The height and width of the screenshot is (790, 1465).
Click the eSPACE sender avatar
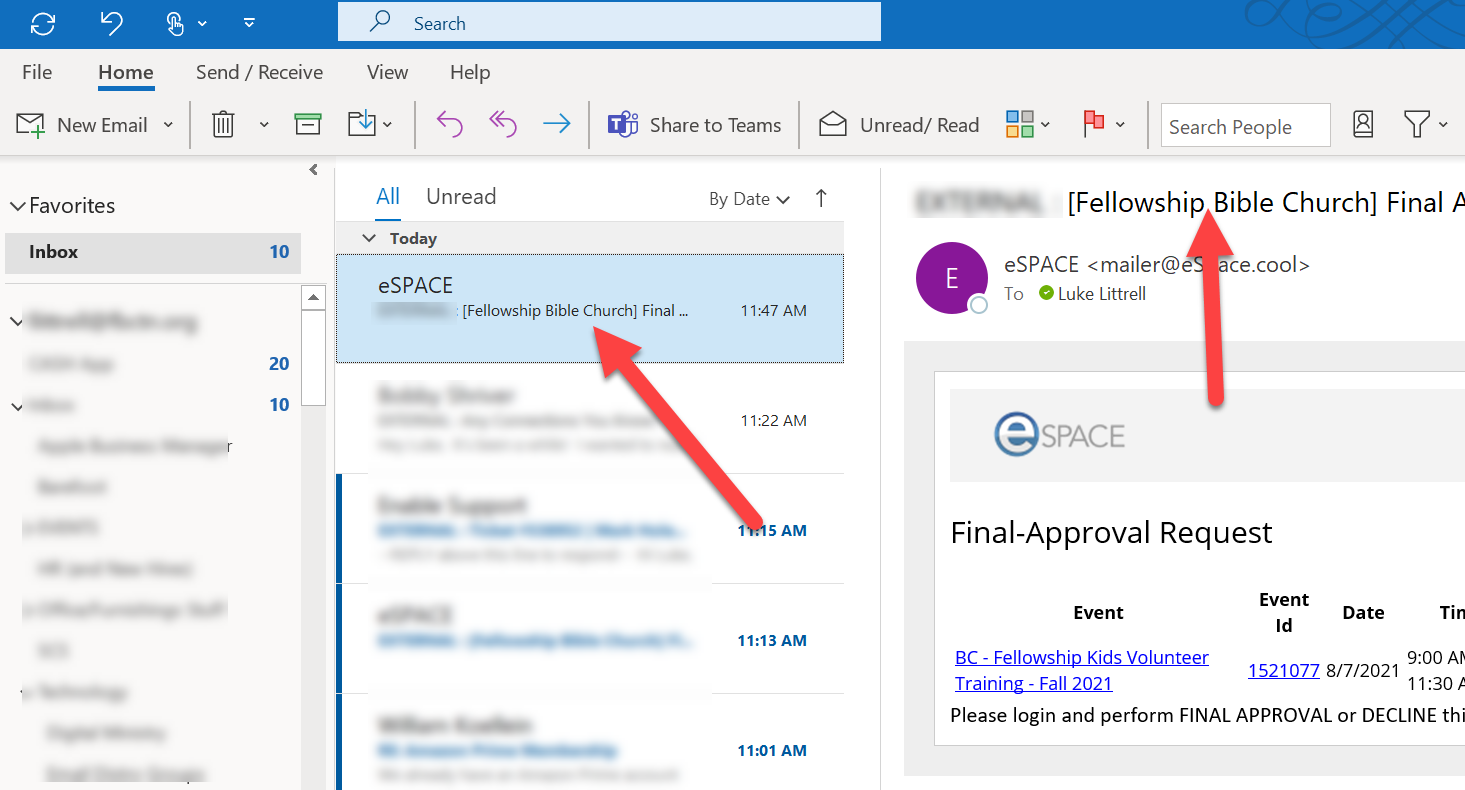pyautogui.click(x=952, y=278)
